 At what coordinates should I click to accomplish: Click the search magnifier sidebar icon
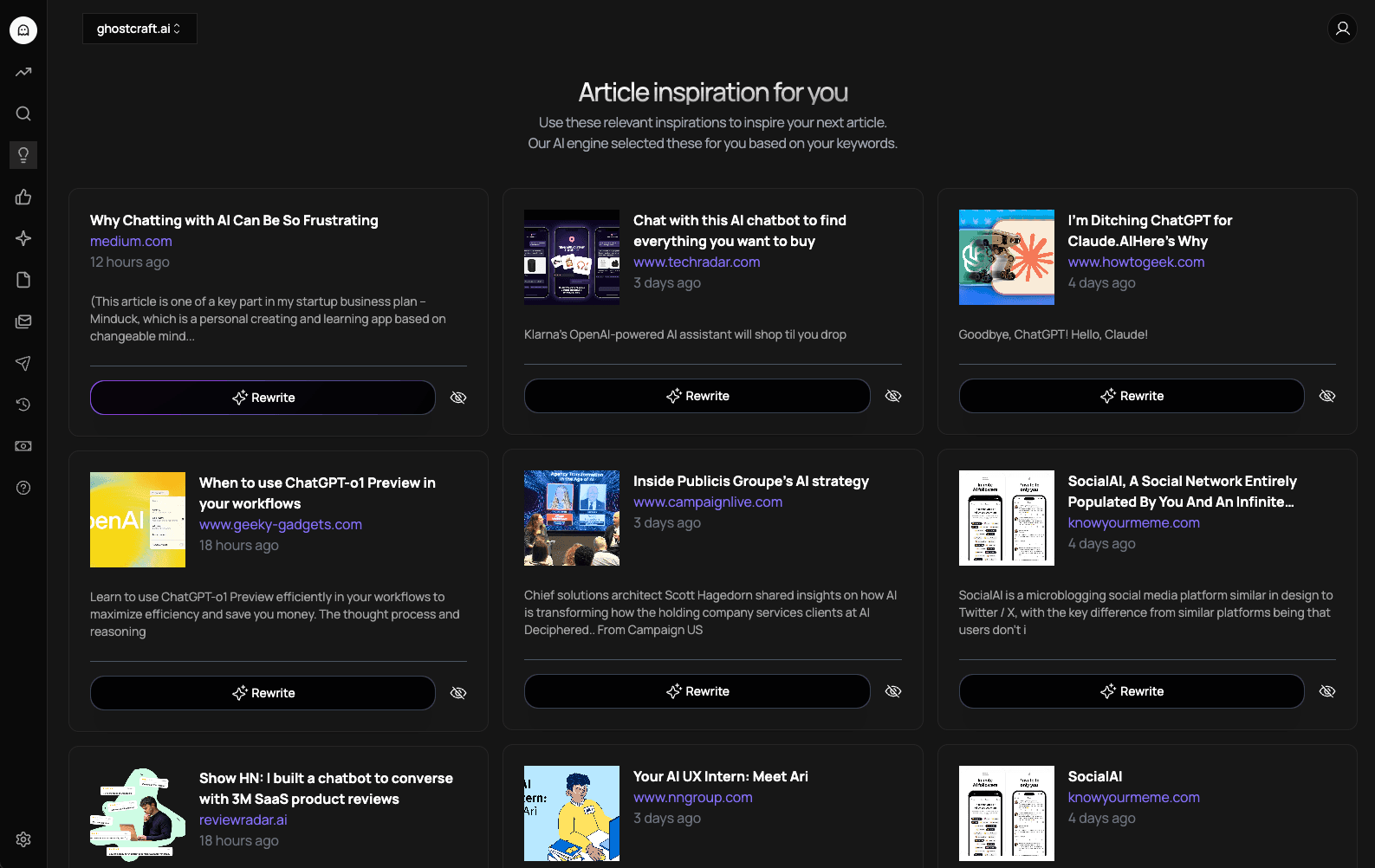point(23,113)
